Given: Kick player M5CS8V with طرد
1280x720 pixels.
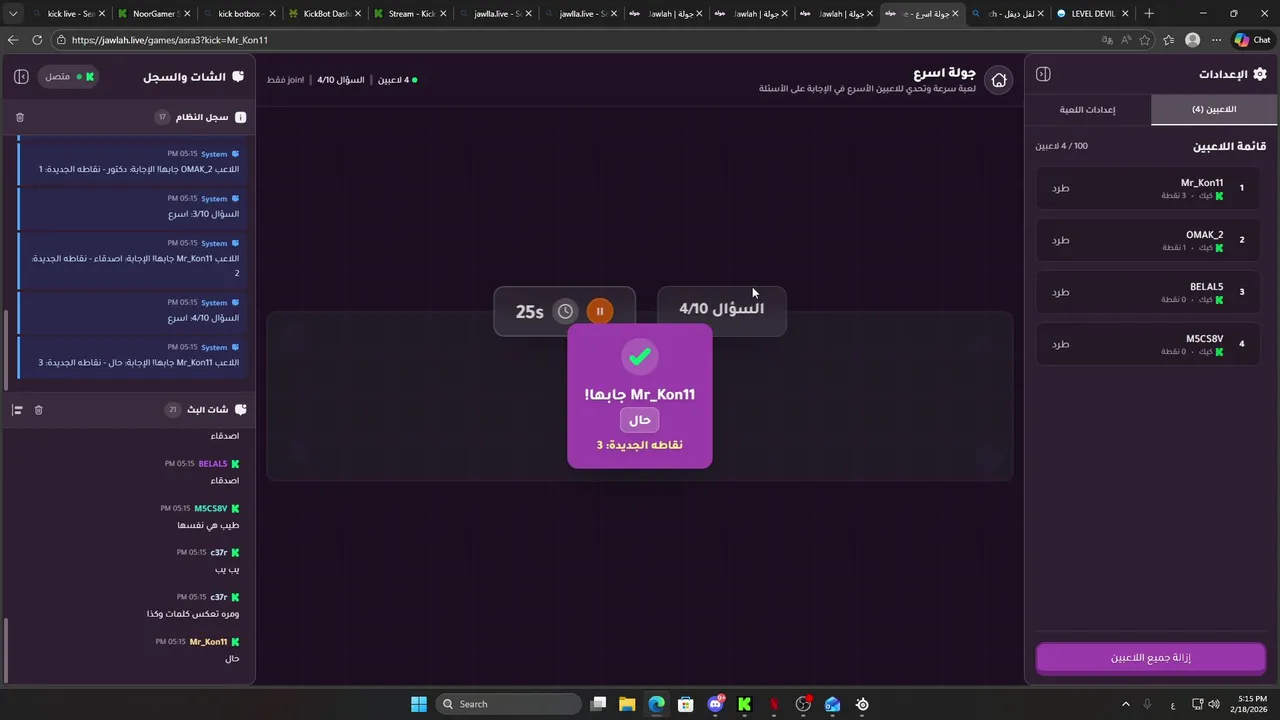Looking at the screenshot, I should (1060, 344).
